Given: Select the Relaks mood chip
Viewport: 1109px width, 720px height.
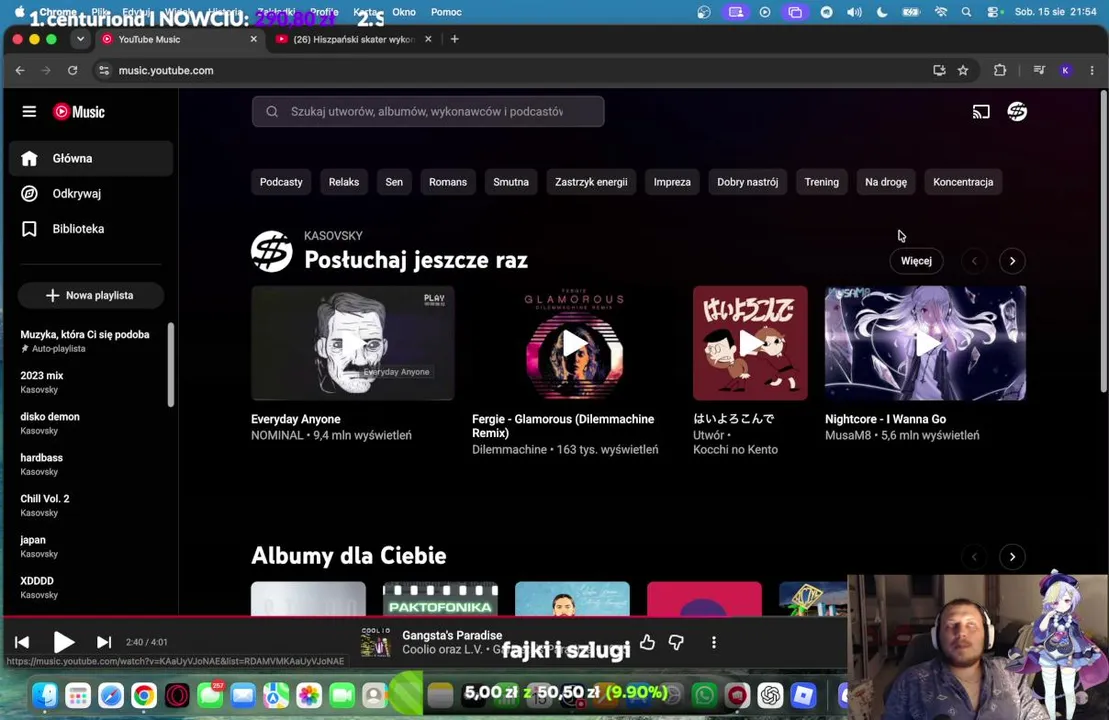Looking at the screenshot, I should (344, 182).
